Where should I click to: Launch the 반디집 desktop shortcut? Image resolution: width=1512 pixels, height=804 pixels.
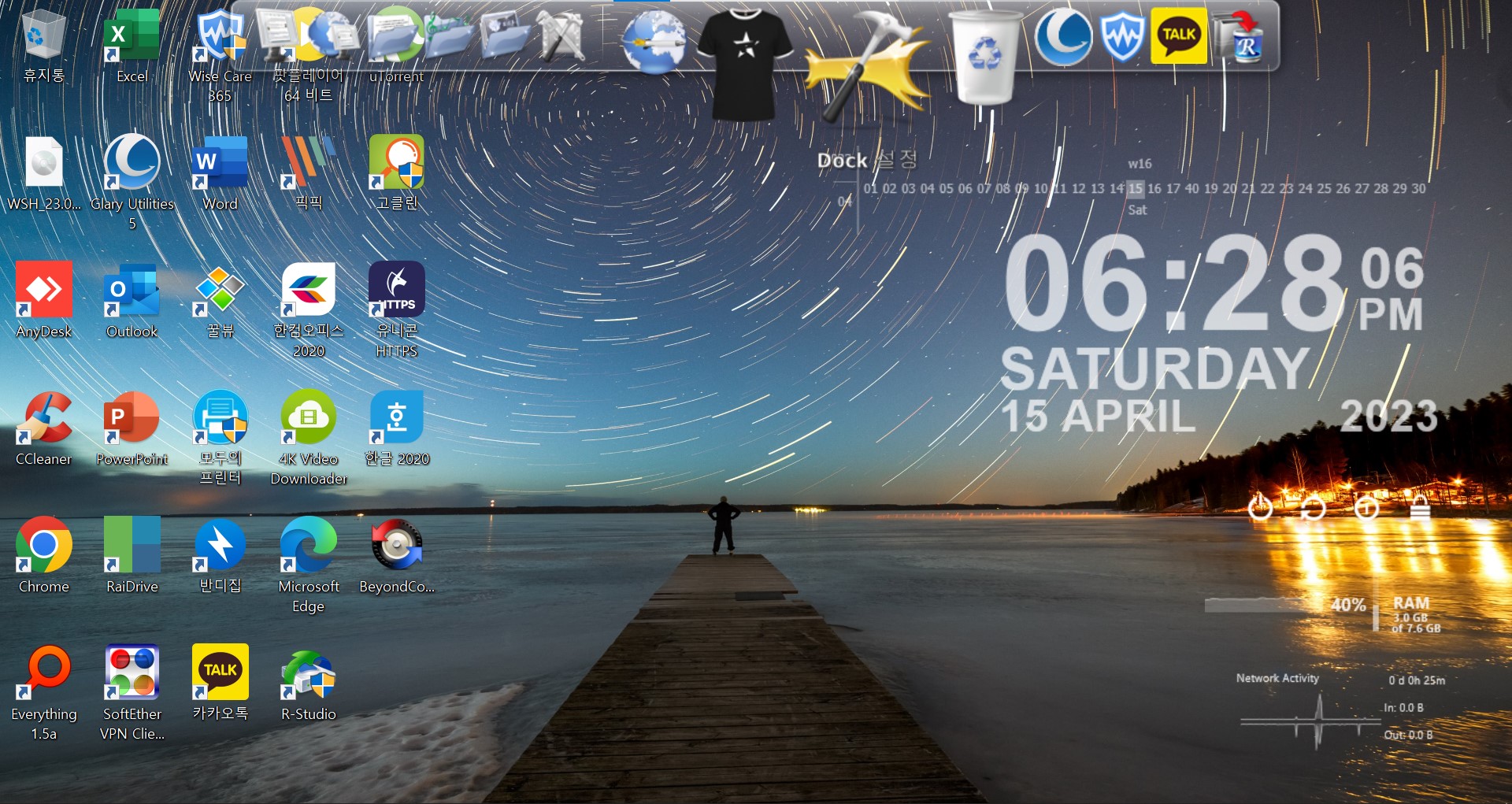point(220,556)
